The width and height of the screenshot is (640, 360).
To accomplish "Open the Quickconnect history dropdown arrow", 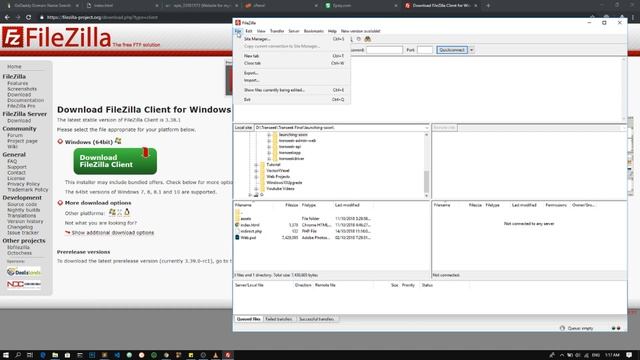I will point(471,50).
